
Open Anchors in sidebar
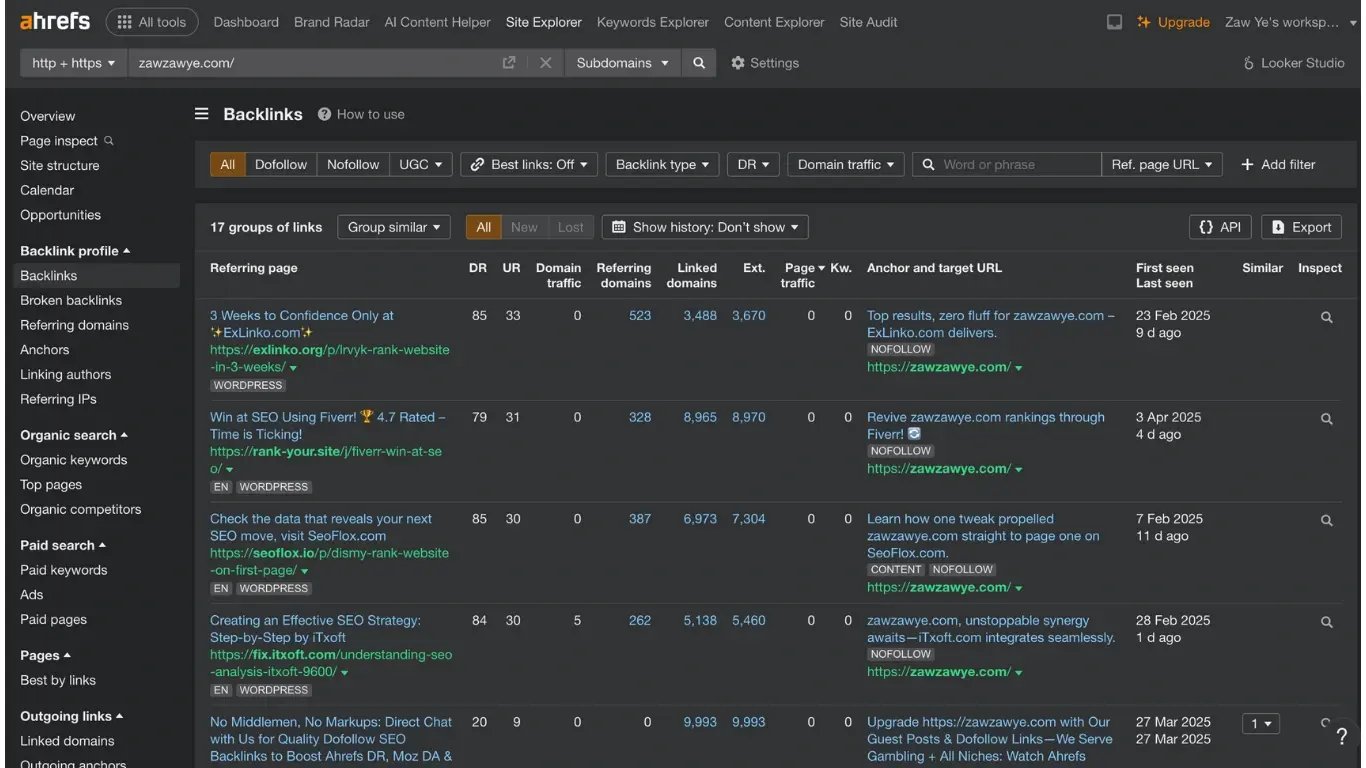click(x=45, y=350)
